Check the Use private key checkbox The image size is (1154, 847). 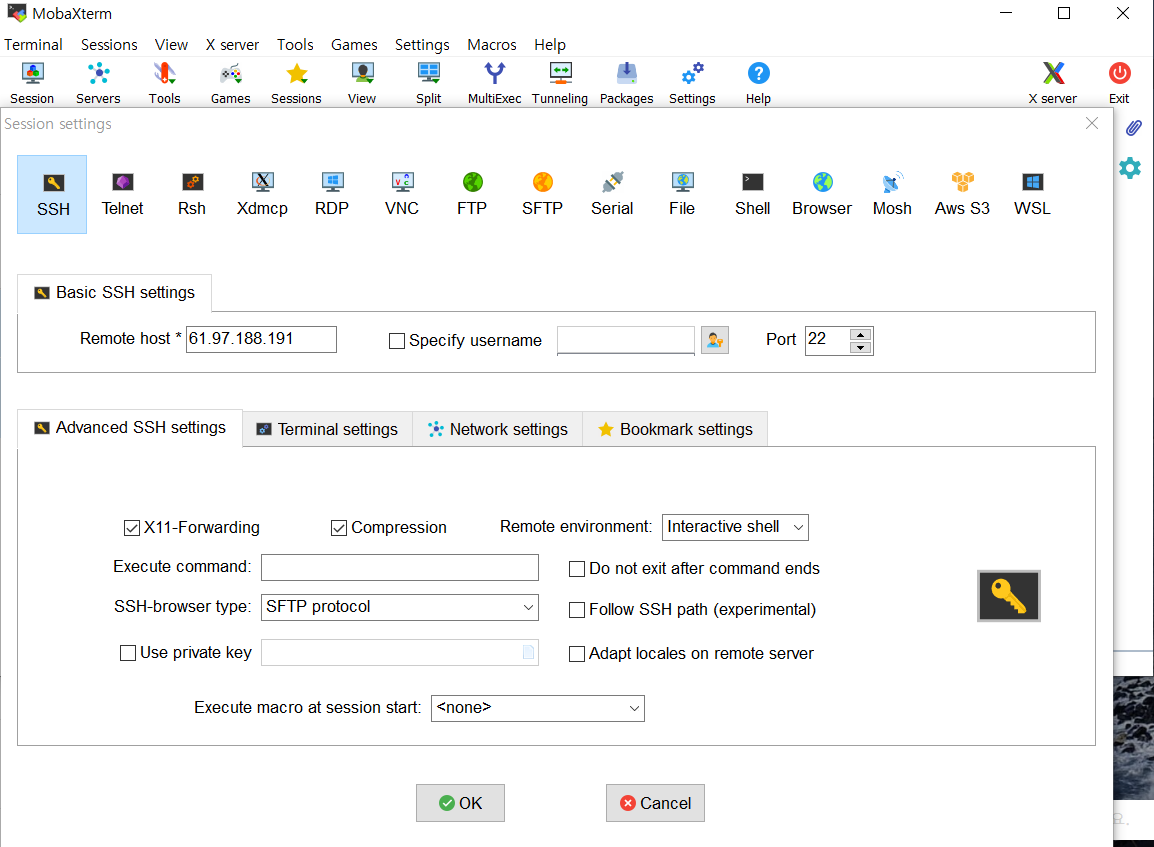click(x=128, y=653)
